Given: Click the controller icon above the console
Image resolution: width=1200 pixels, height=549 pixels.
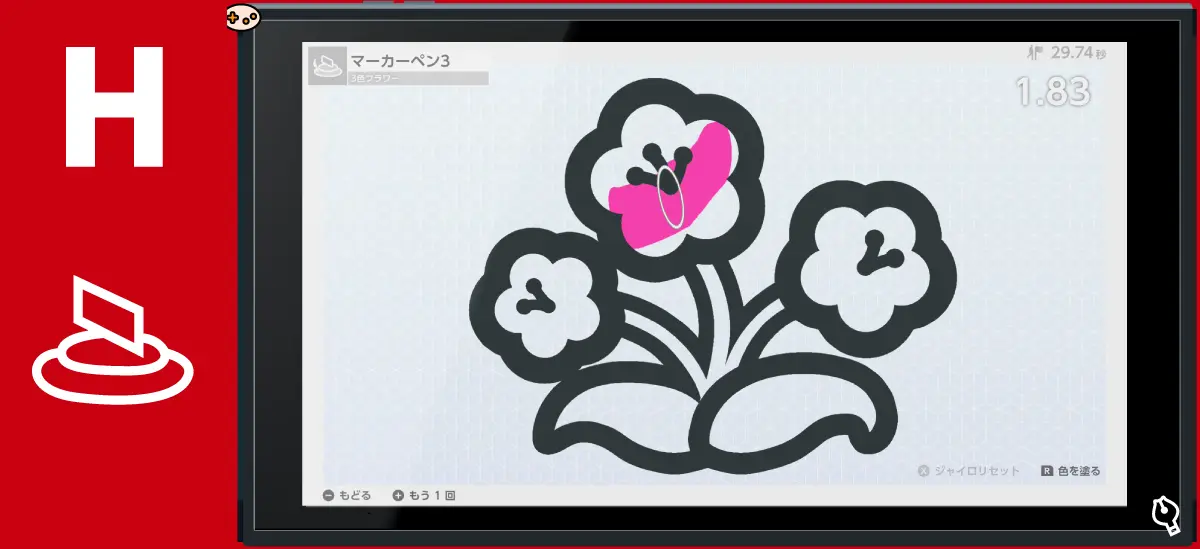Looking at the screenshot, I should click(x=242, y=17).
